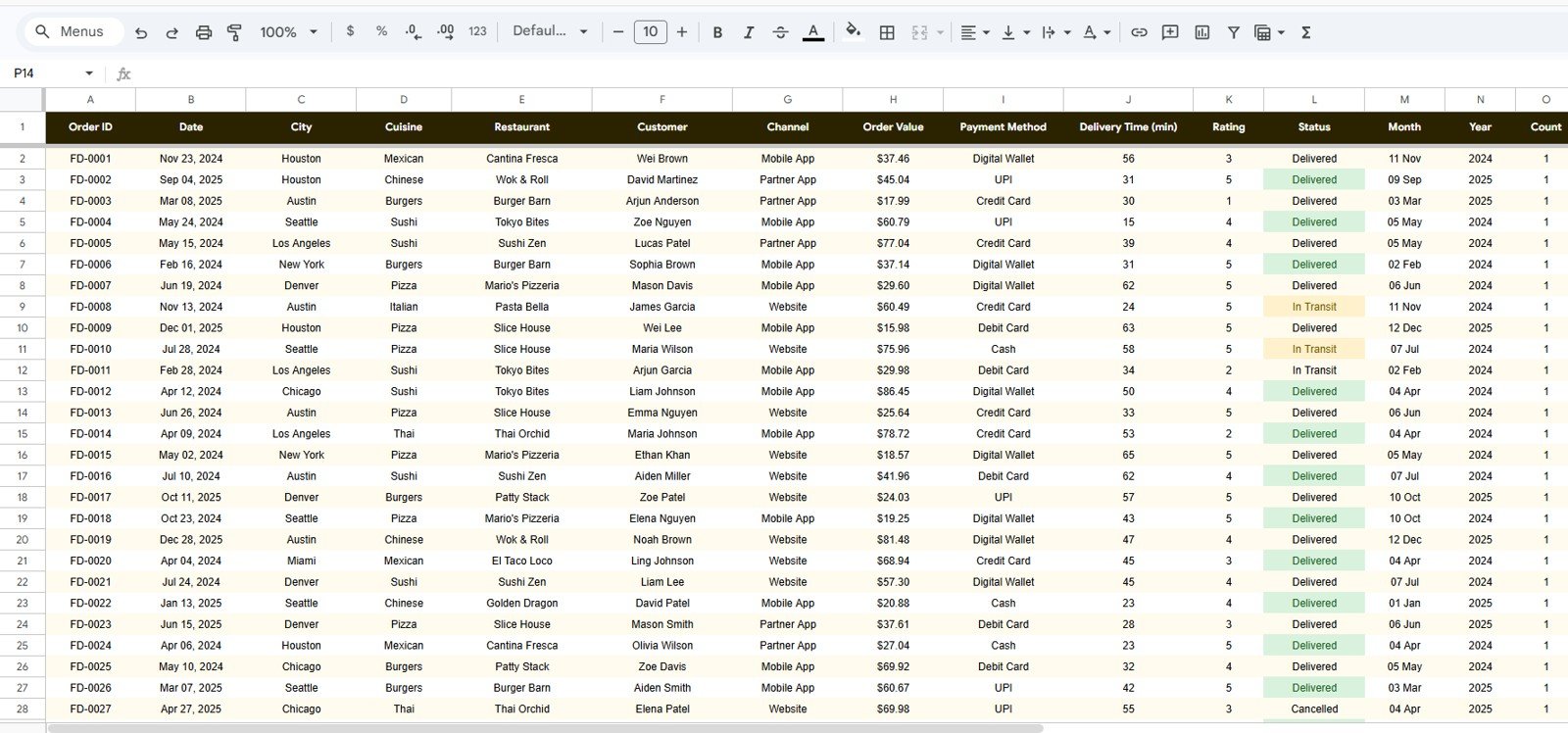Click the Order ID header cell

coord(90,127)
